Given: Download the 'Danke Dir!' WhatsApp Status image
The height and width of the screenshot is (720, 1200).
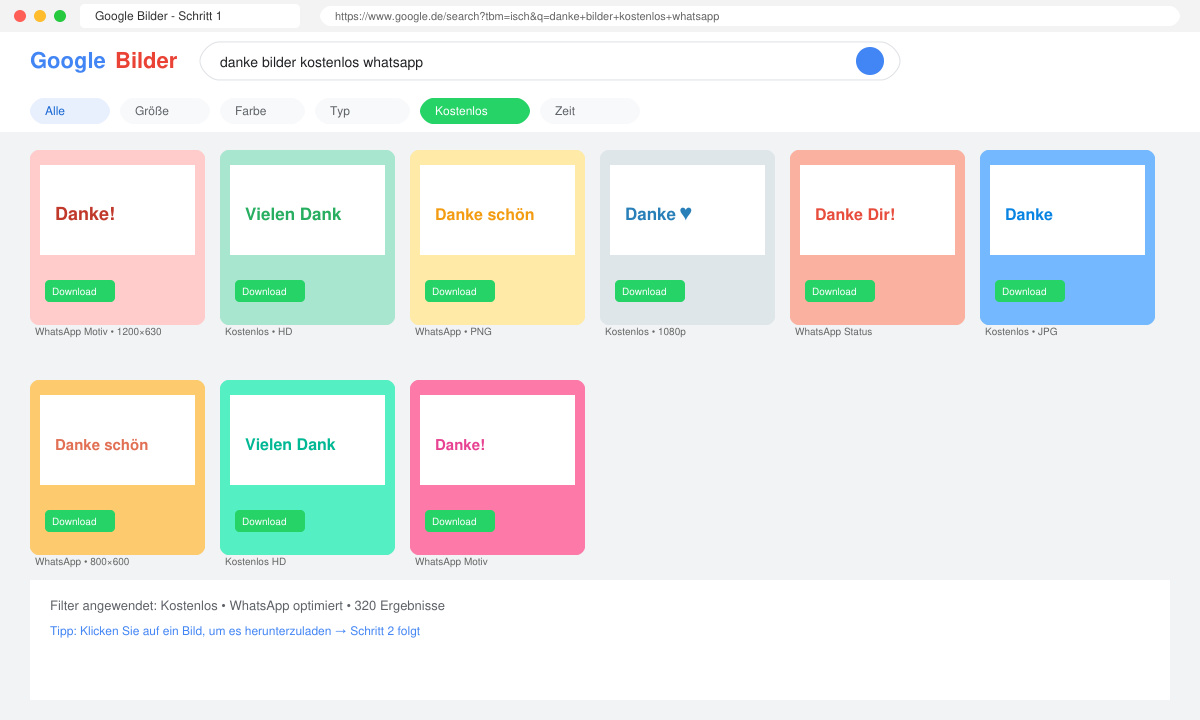Looking at the screenshot, I should [840, 291].
